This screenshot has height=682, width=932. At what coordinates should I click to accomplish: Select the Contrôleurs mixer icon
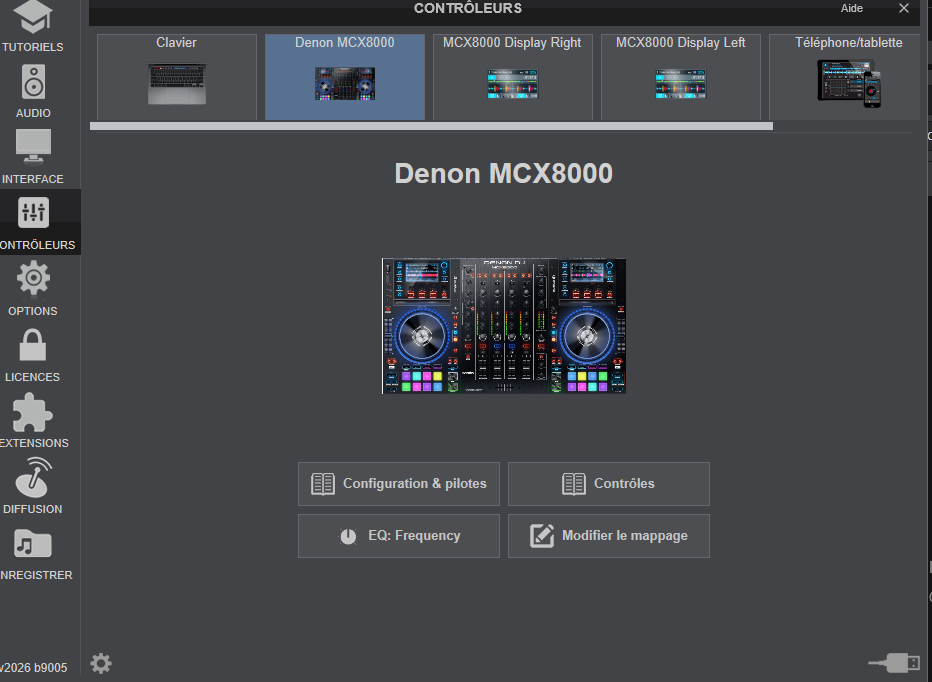click(33, 214)
